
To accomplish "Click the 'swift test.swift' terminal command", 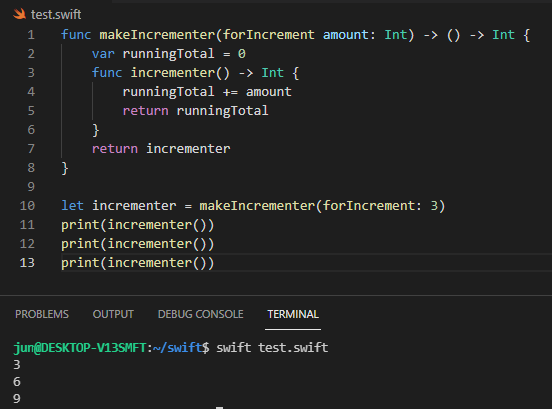I will point(272,348).
